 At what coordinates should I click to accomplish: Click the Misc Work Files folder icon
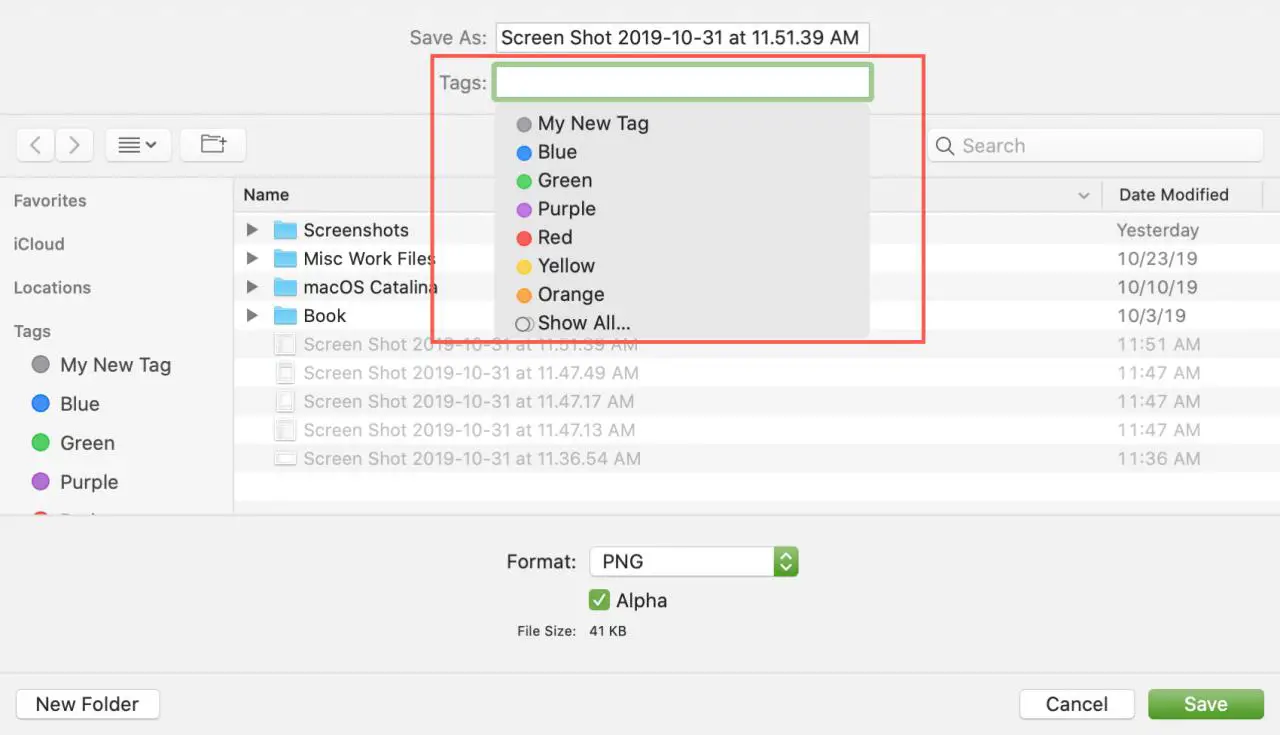(286, 259)
